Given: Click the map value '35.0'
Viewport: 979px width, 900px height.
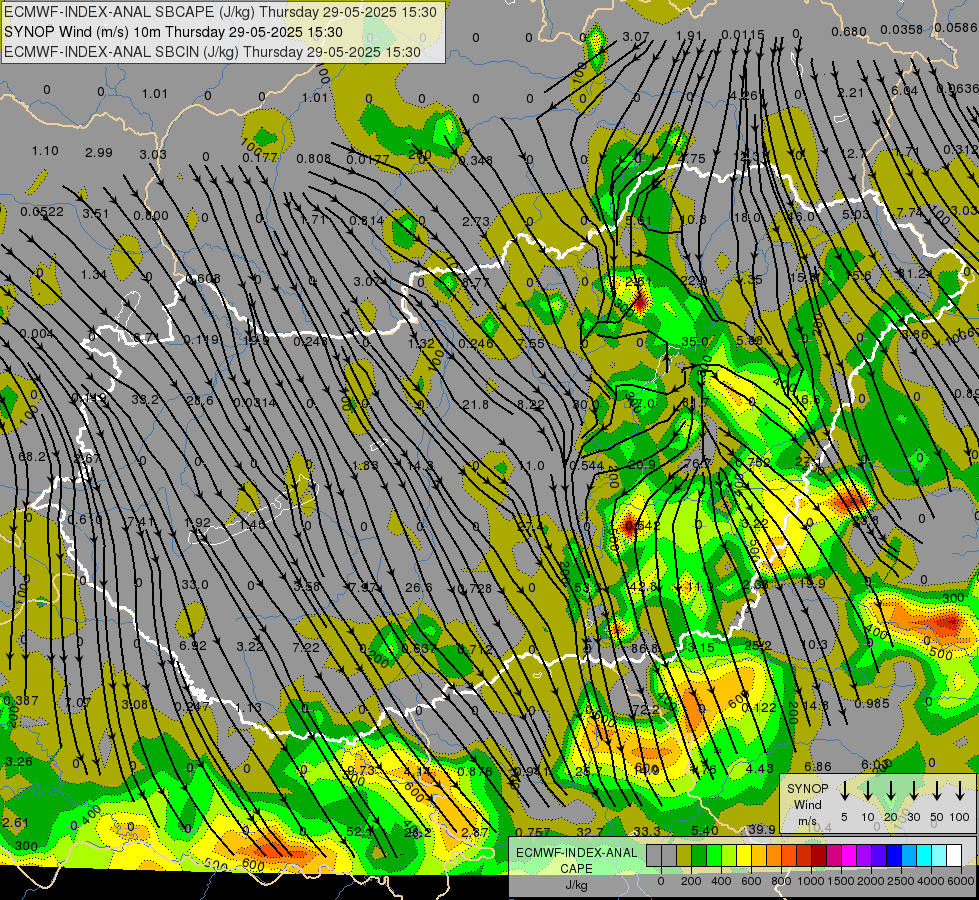Looking at the screenshot, I should 694,342.
